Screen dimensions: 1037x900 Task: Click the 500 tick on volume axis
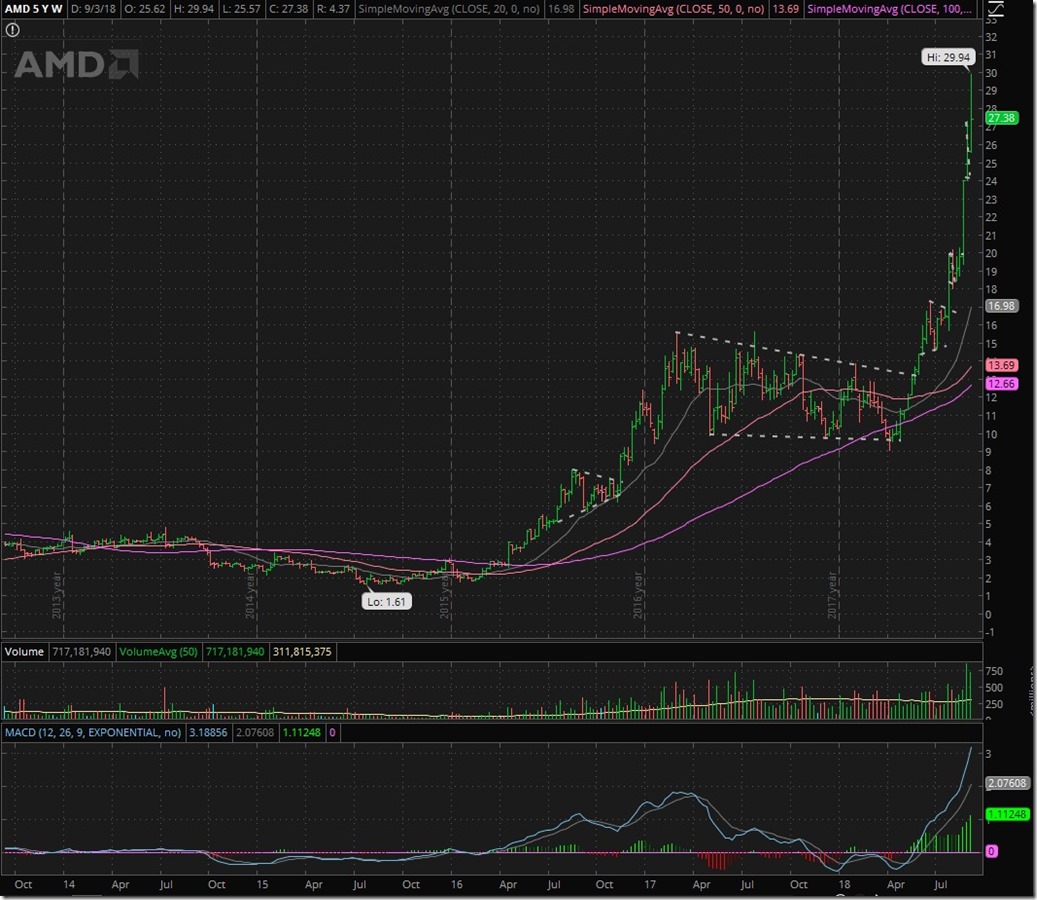994,688
